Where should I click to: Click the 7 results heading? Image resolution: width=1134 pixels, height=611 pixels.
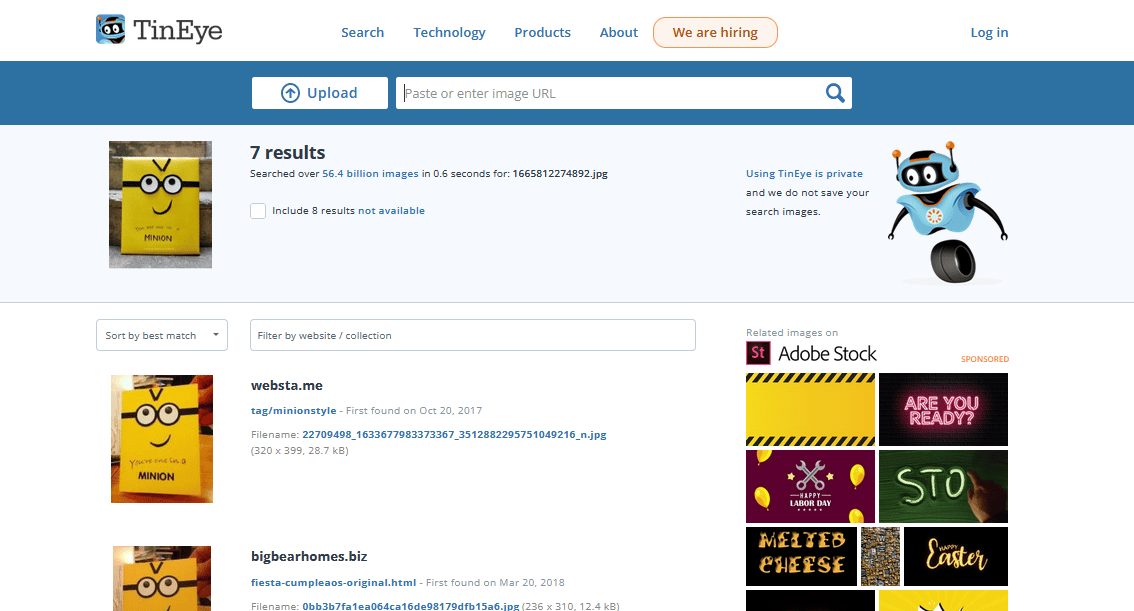(288, 153)
